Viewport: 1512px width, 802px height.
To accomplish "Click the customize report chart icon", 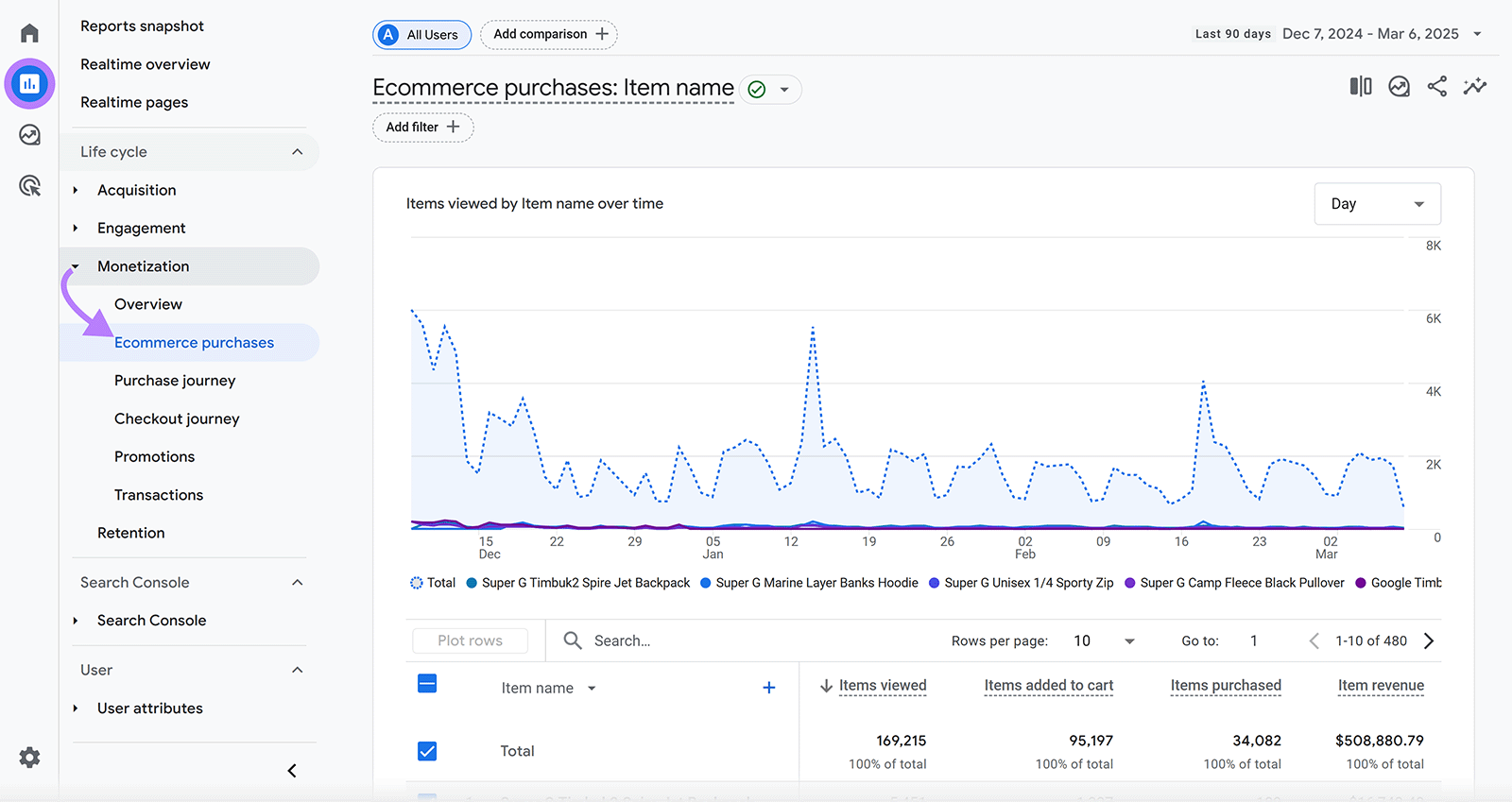I will pos(1399,87).
